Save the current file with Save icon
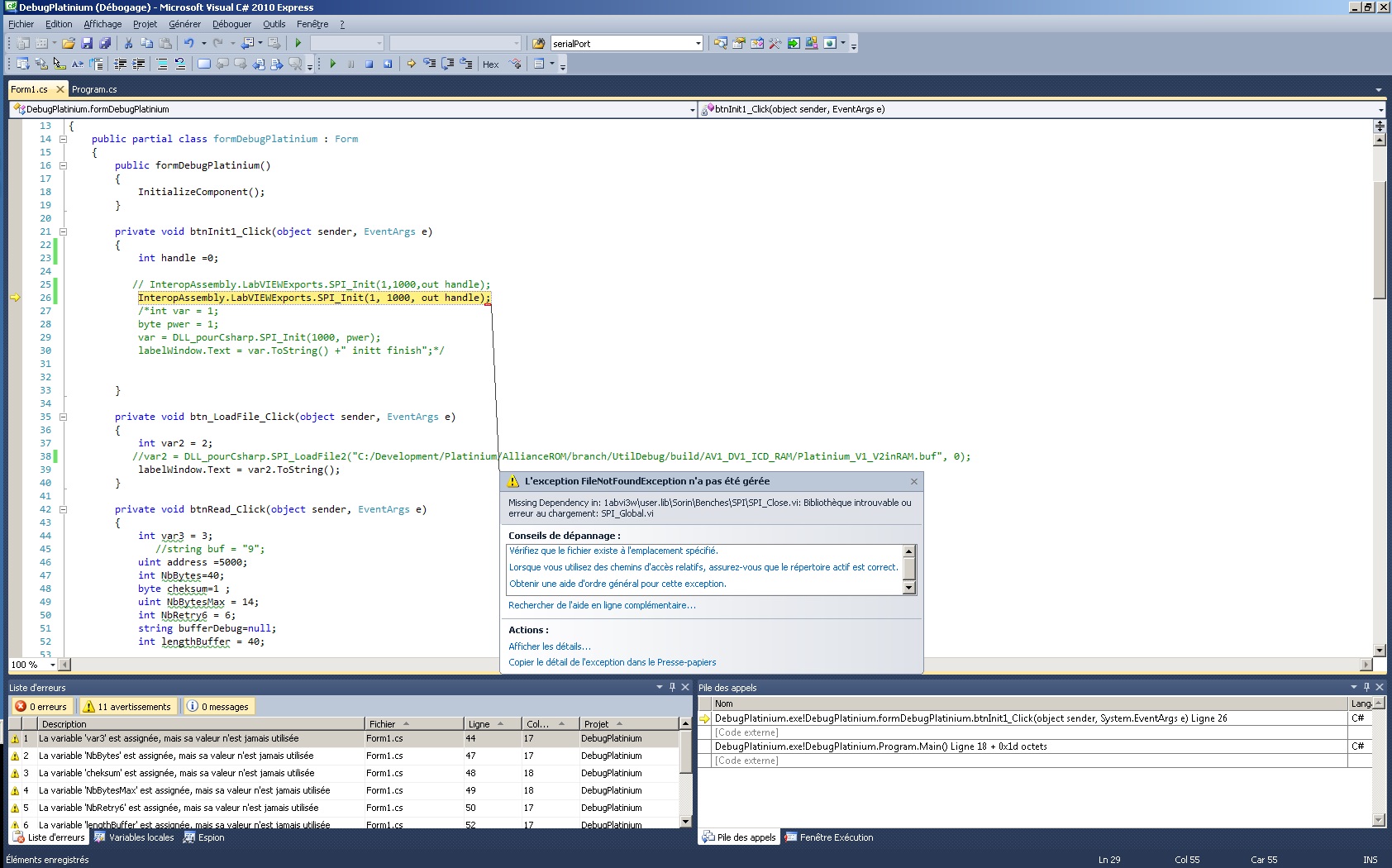This screenshot has height=868, width=1392. point(87,43)
